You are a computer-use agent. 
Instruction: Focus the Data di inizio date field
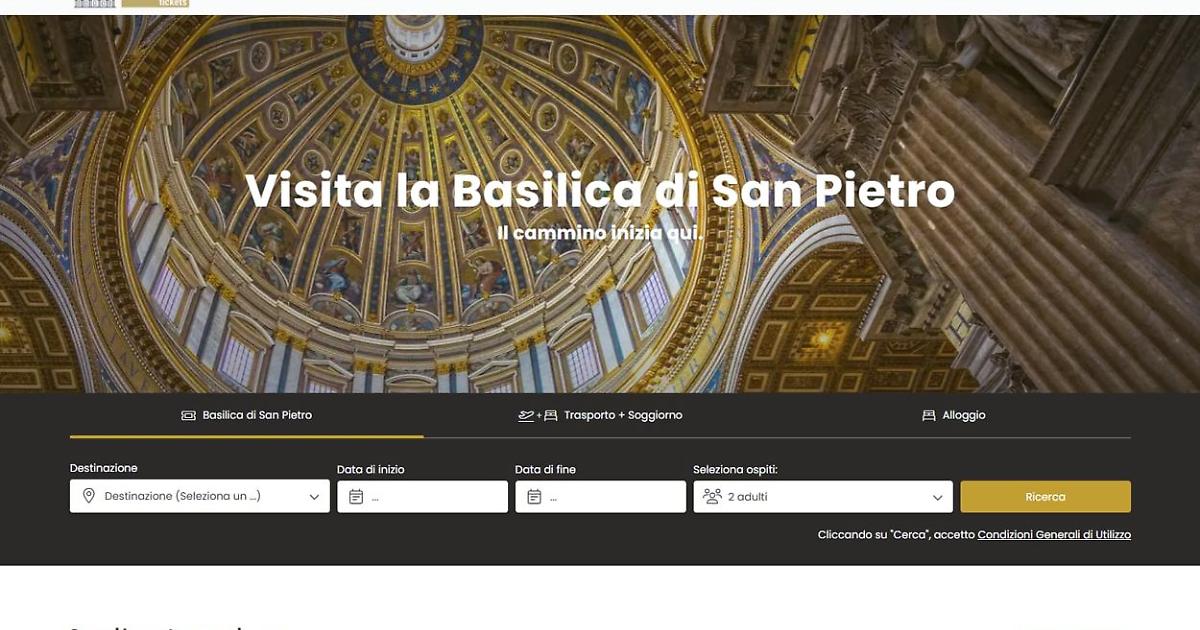(x=423, y=497)
